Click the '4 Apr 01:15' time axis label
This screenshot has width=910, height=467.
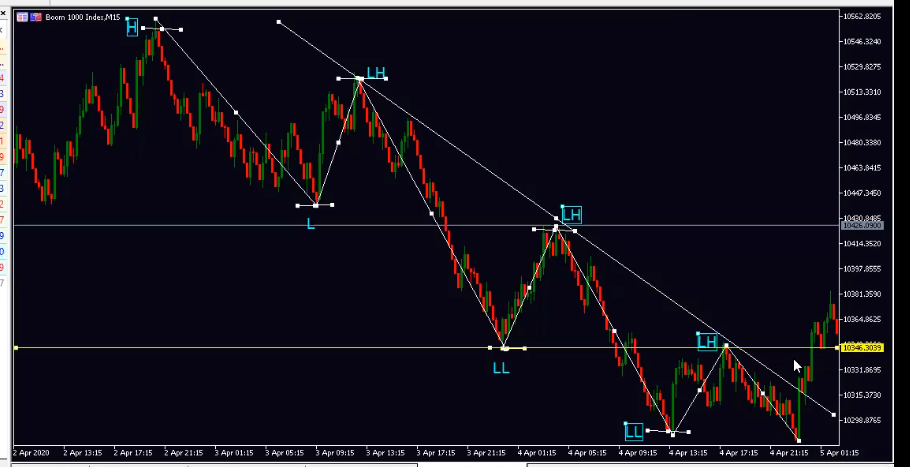pos(535,452)
